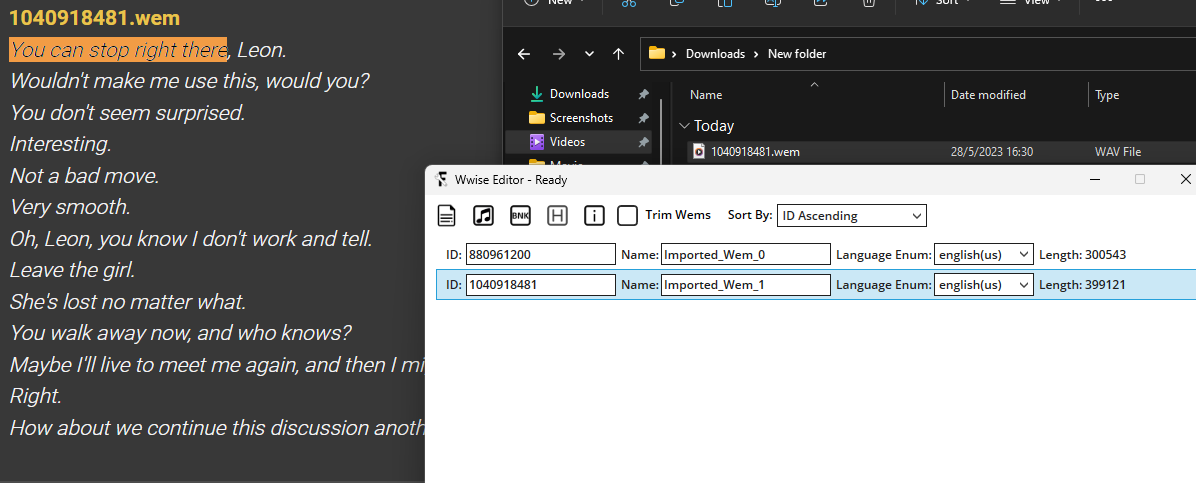Open recent locations chevron in Explorer navigation
1196x483 pixels.
(589, 53)
